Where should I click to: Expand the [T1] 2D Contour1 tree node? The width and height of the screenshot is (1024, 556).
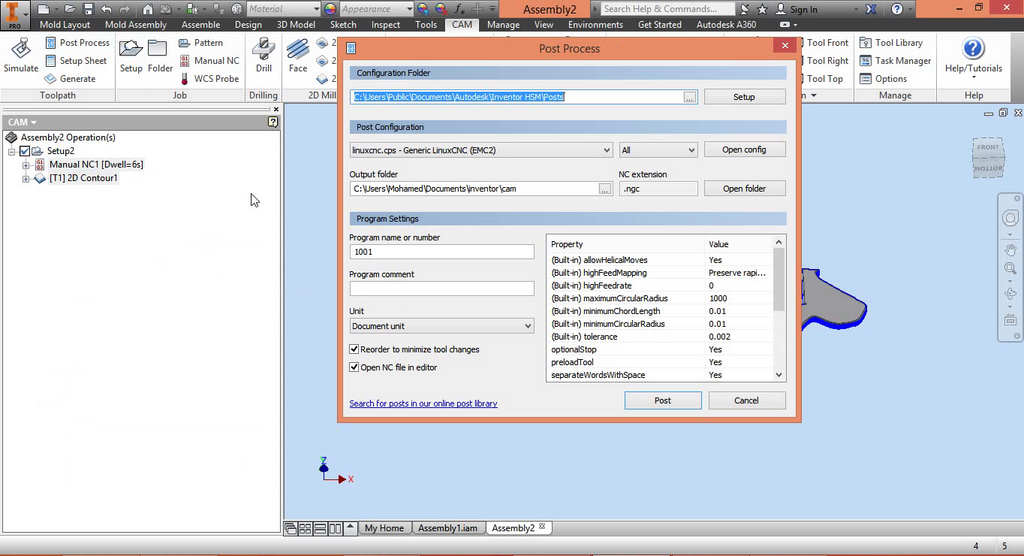pyautogui.click(x=25, y=178)
